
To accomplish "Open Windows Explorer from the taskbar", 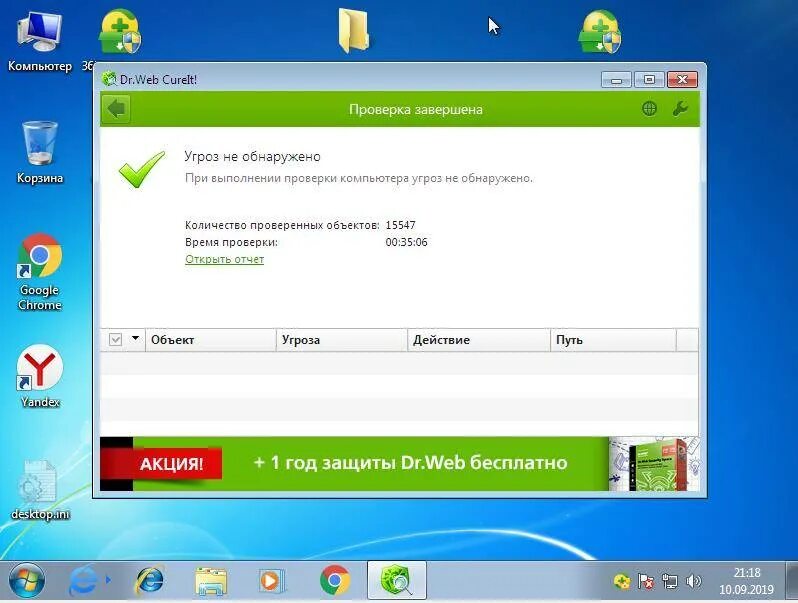I will [211, 581].
